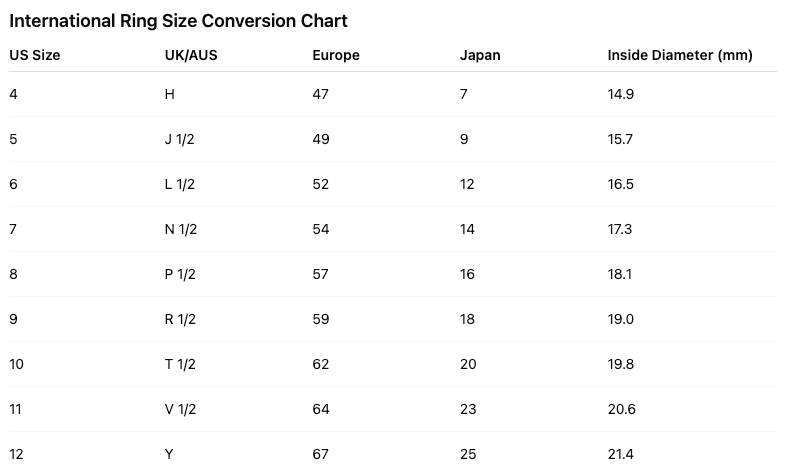Click Europe size 52 cell

coord(321,184)
